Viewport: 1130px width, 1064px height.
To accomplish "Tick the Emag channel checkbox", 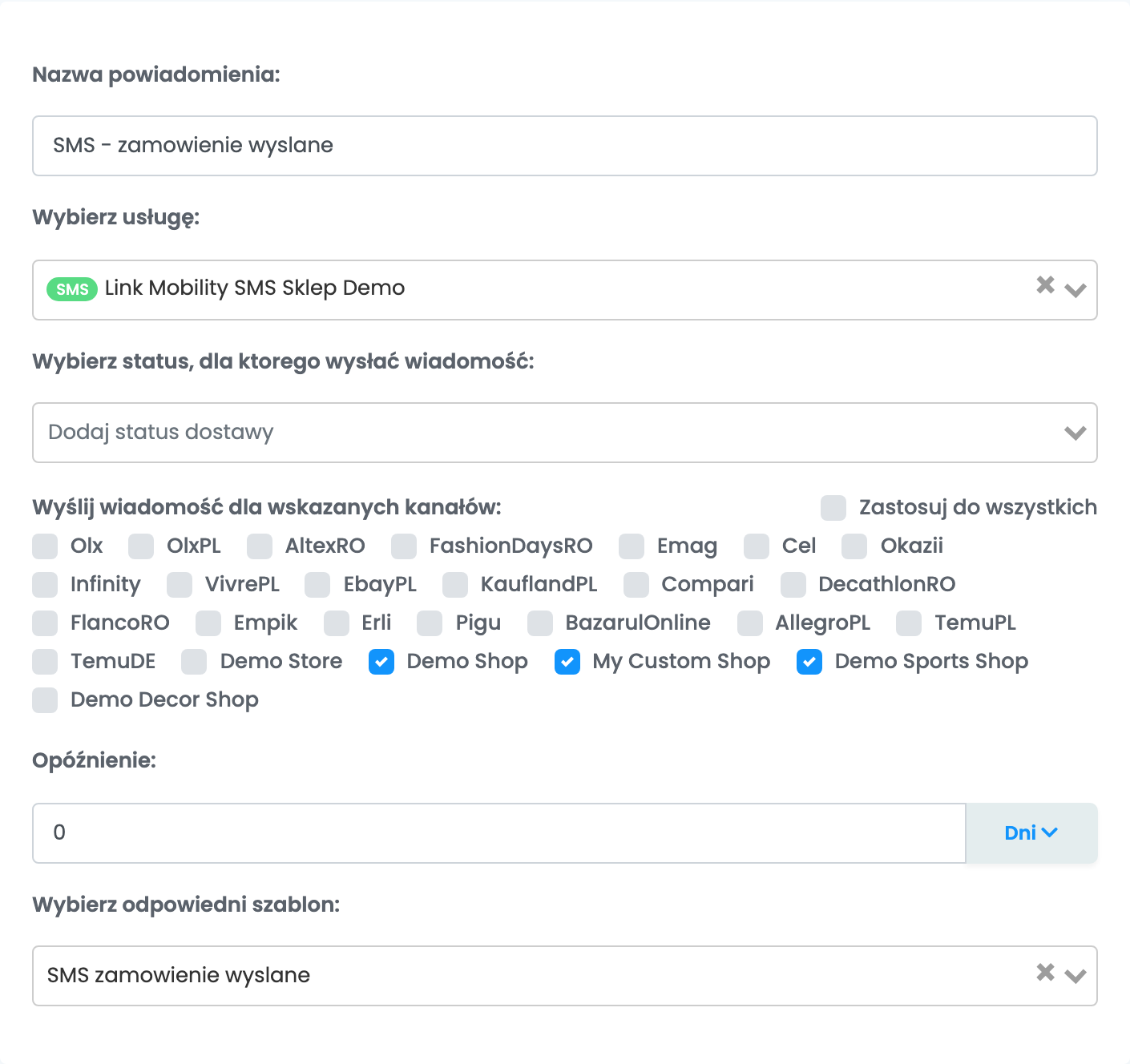I will (x=632, y=546).
